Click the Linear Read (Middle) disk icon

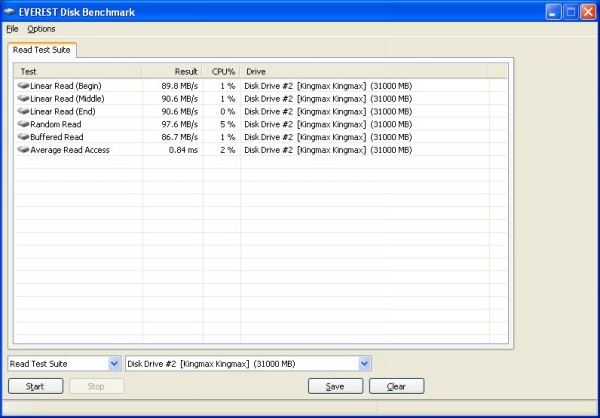point(22,99)
